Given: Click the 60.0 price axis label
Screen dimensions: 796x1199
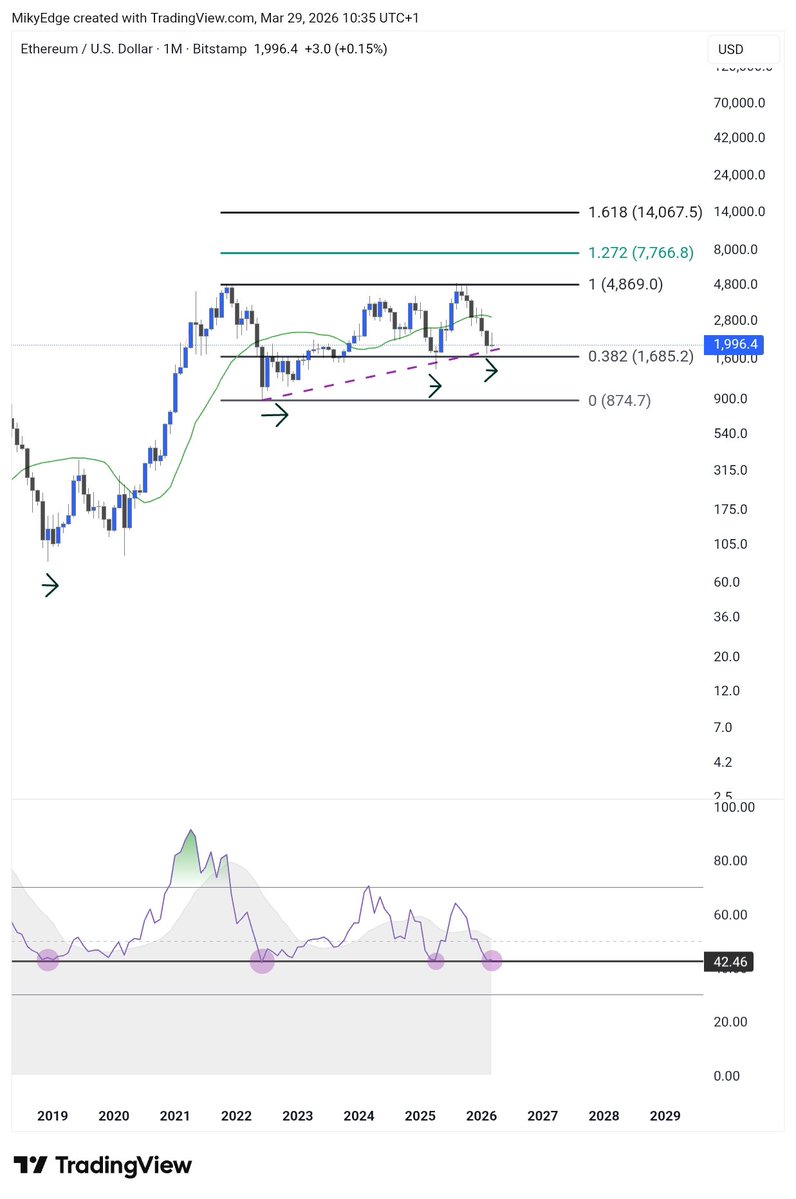Looking at the screenshot, I should (726, 582).
